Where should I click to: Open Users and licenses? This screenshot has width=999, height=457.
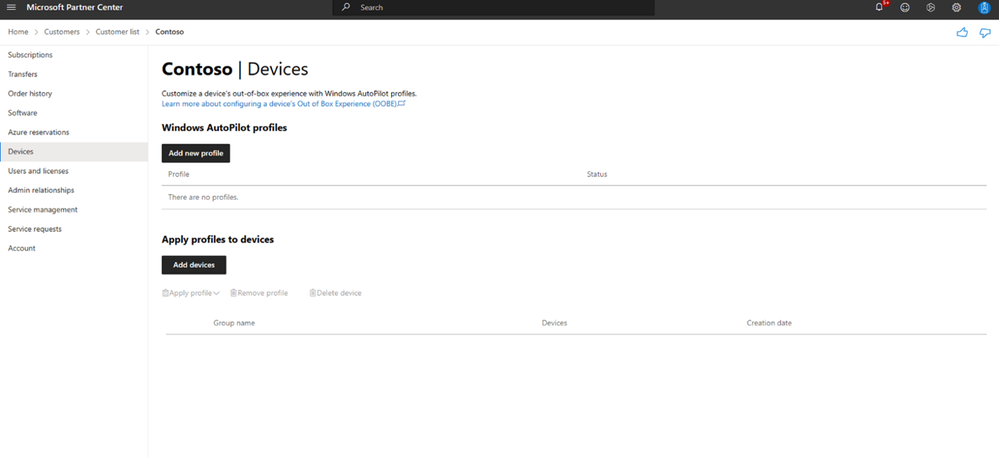pos(74,171)
